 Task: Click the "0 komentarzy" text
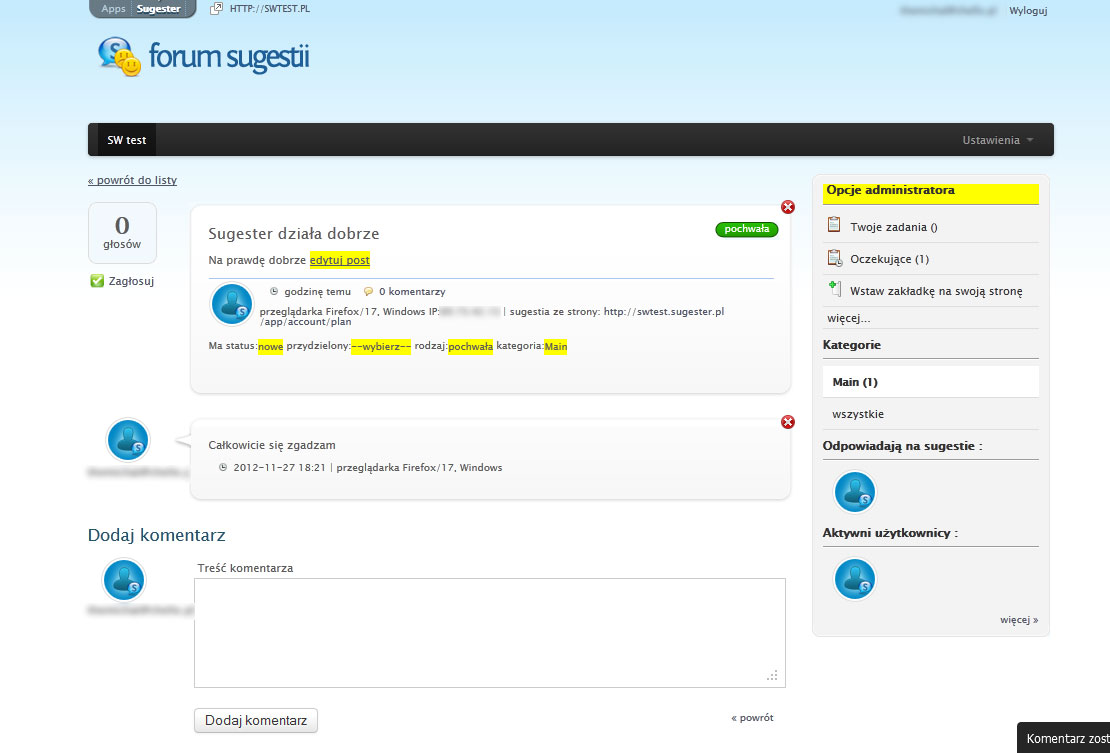click(x=412, y=292)
